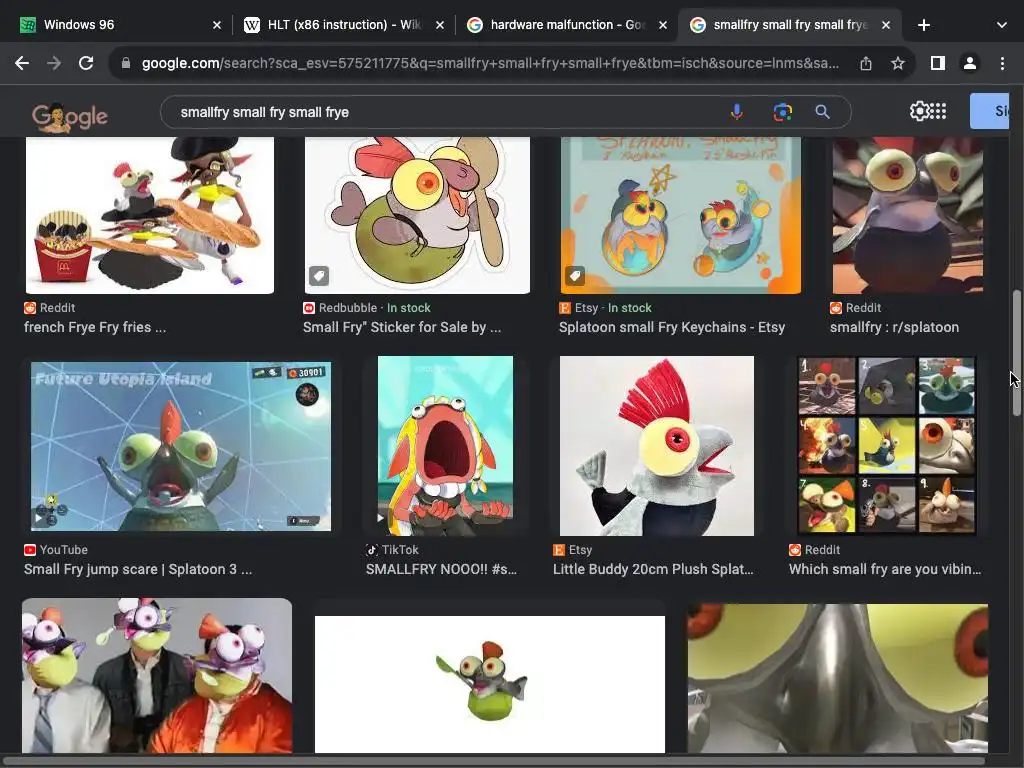Click the vertical page scrollbar thumb
Image resolution: width=1024 pixels, height=768 pixels.
coord(1016,353)
